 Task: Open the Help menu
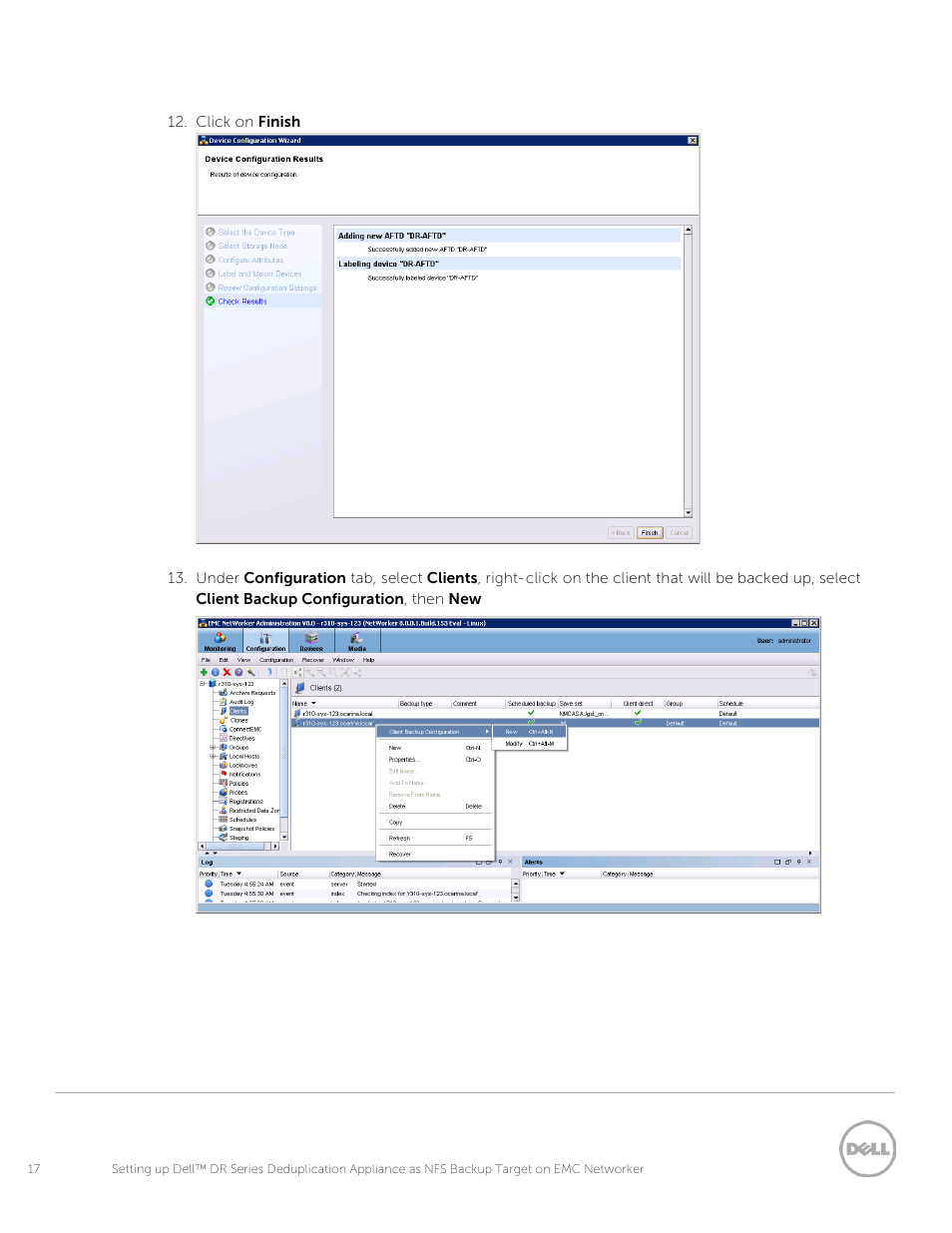[368, 660]
